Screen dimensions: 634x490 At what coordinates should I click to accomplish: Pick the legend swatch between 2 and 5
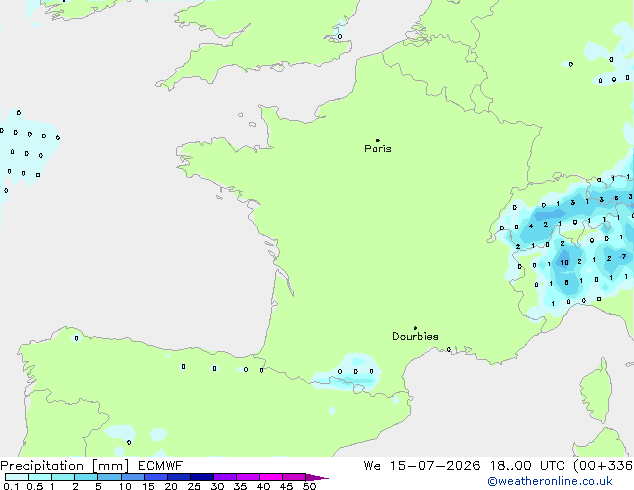(86, 477)
